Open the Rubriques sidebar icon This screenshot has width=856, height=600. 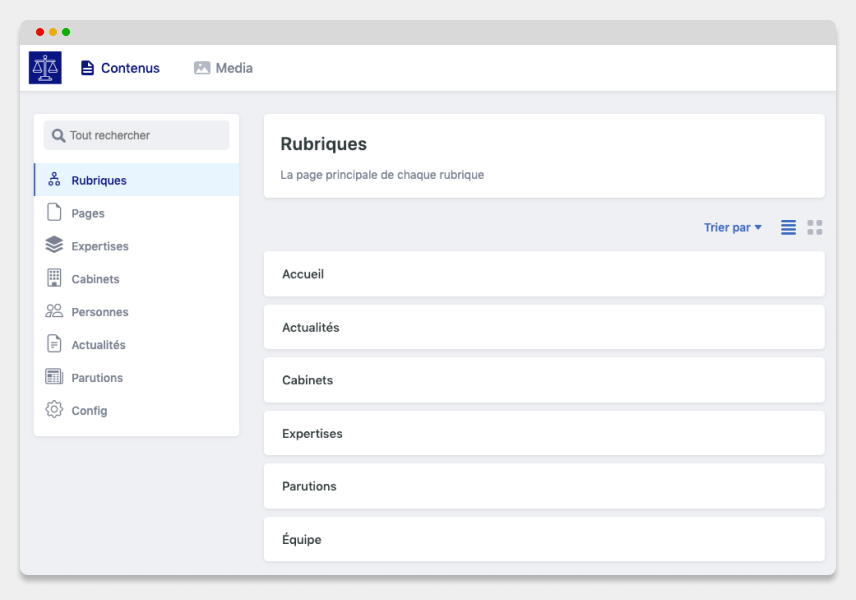[x=54, y=180]
